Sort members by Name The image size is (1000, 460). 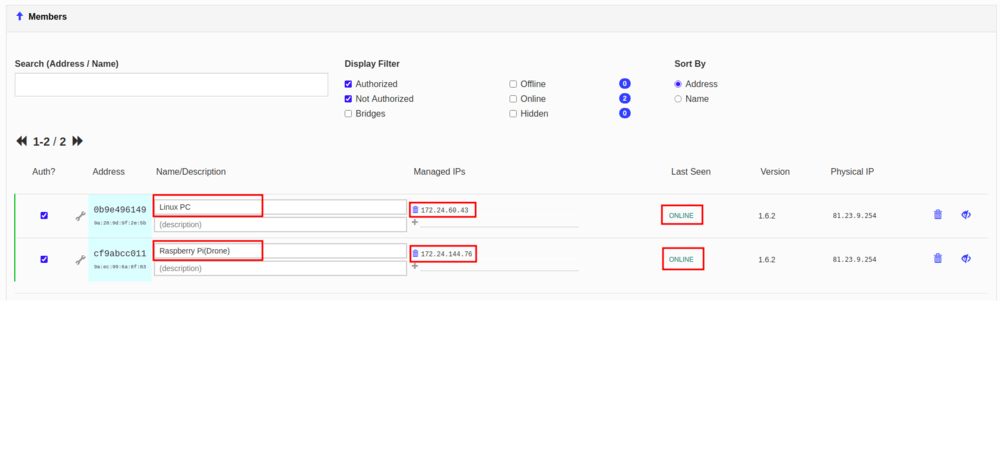(x=678, y=99)
